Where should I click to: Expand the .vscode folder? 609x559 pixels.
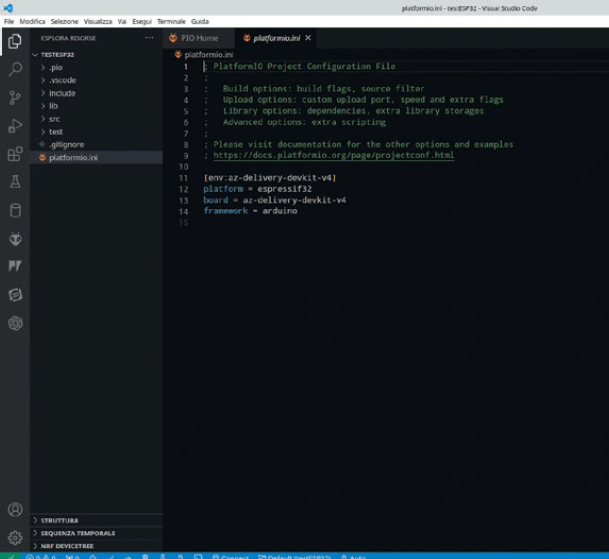point(43,80)
